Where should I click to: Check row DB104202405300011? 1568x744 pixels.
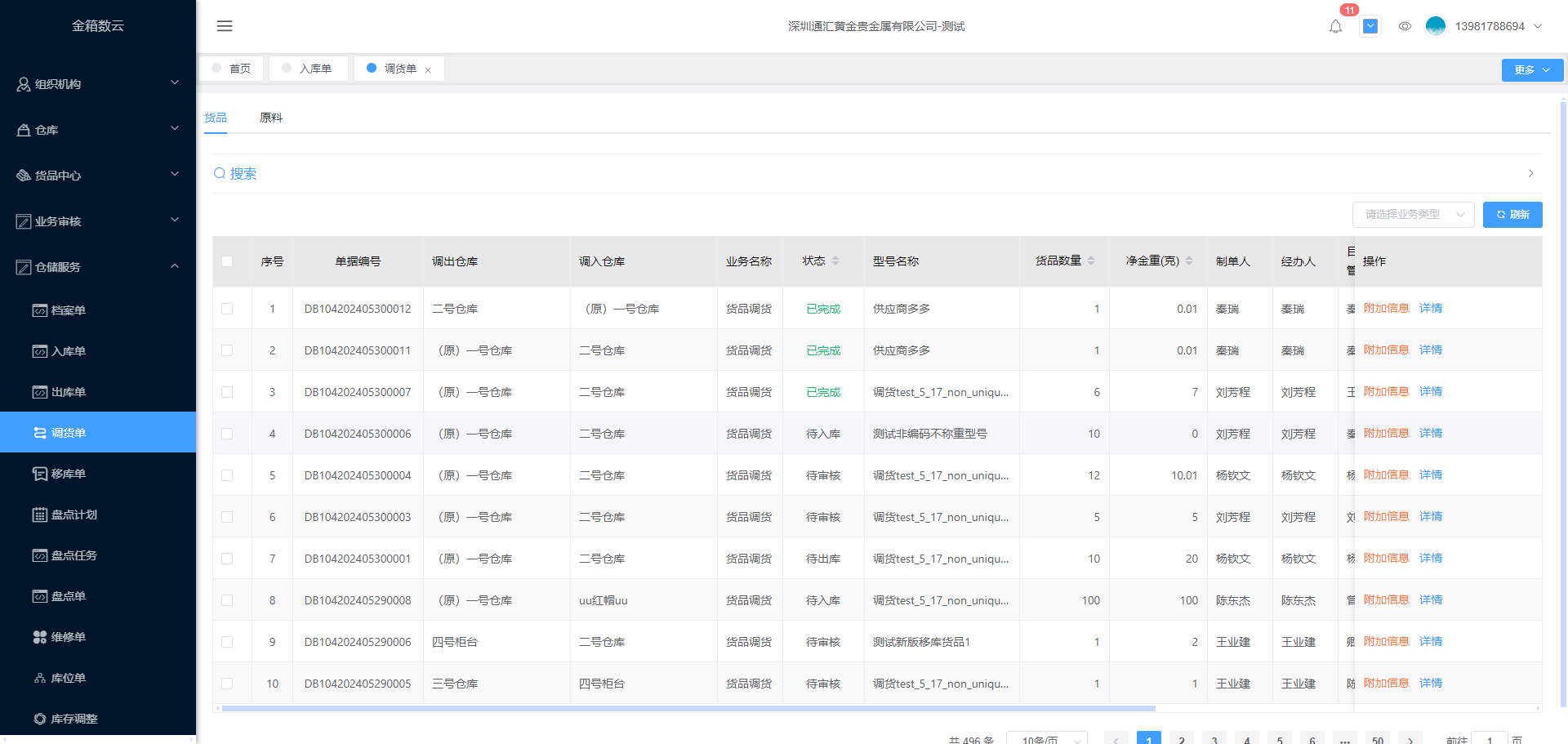point(227,350)
